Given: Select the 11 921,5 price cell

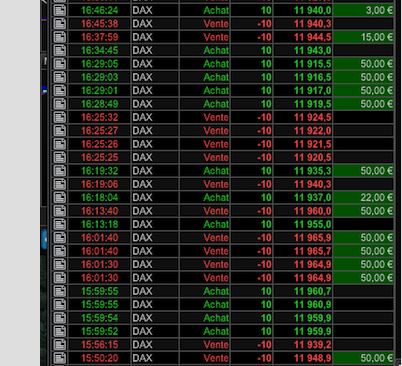Looking at the screenshot, I should pyautogui.click(x=303, y=144).
